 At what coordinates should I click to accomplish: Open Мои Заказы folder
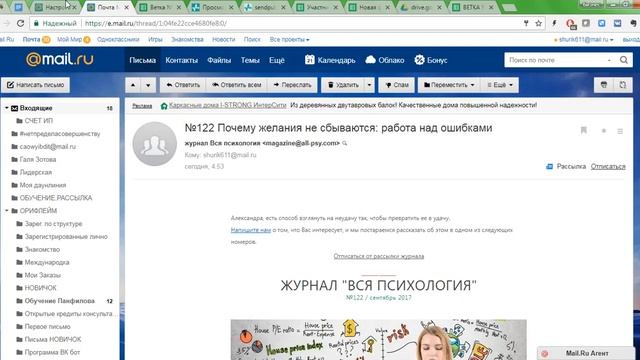tap(42, 275)
